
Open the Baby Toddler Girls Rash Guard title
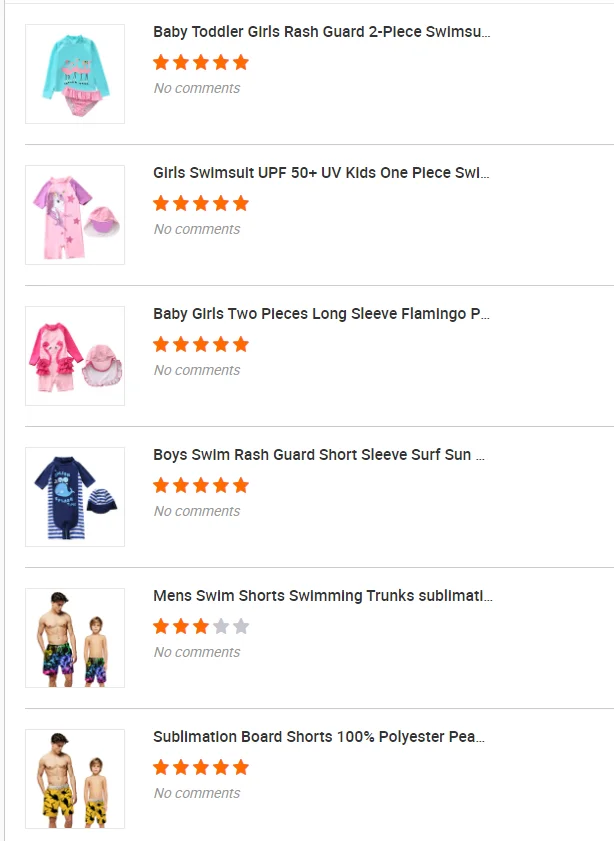[x=321, y=32]
